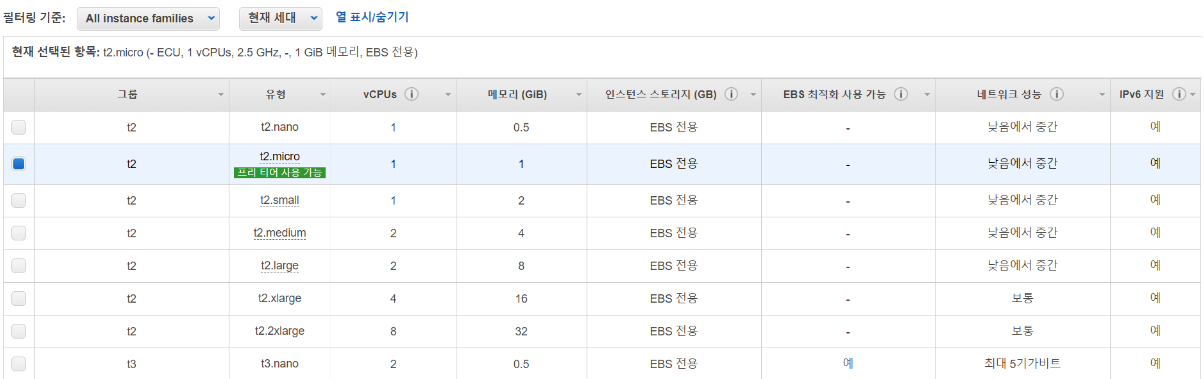Click the t3.nano instance type
1204x379 pixels.
point(280,364)
